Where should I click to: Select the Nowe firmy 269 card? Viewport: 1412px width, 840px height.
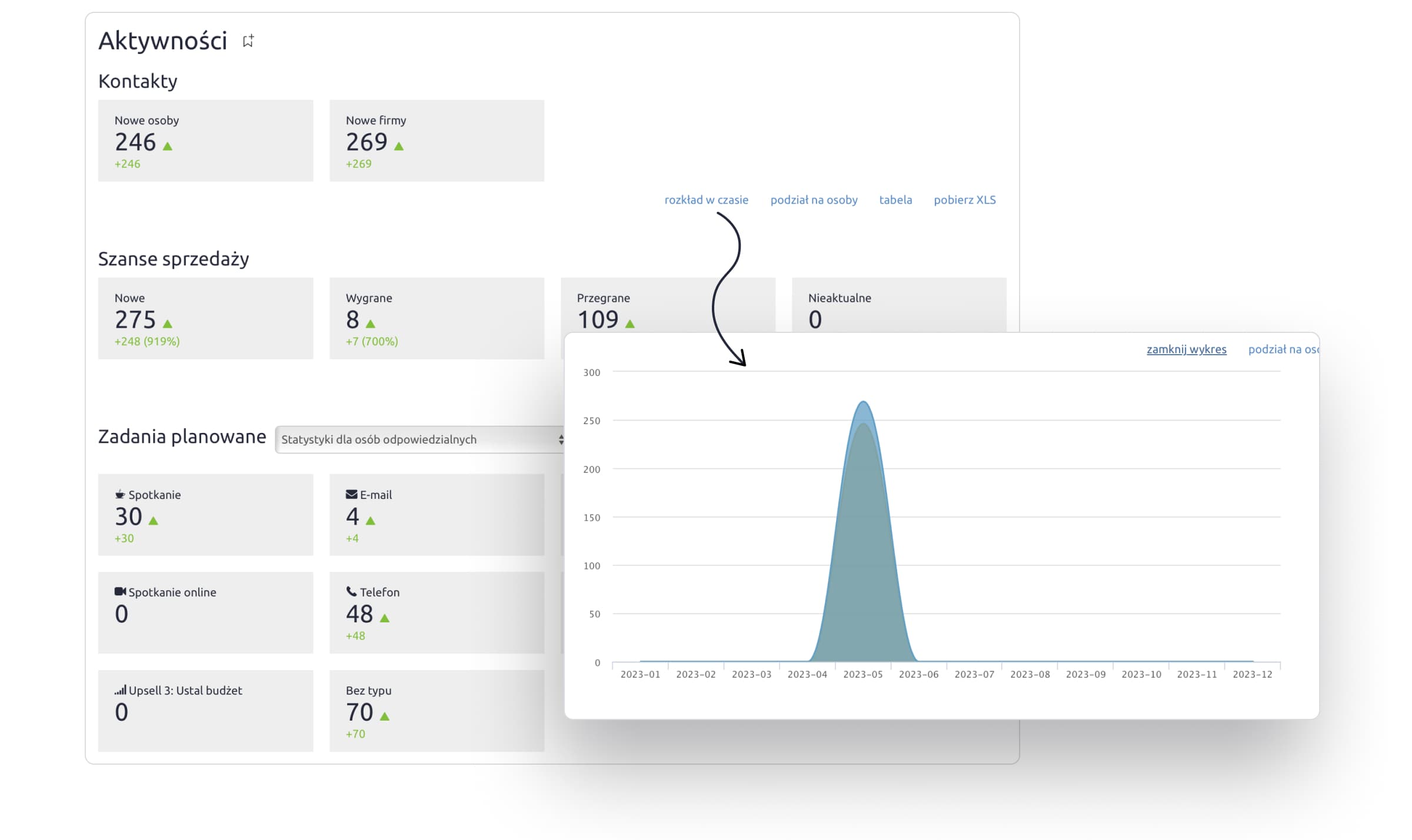(x=437, y=141)
